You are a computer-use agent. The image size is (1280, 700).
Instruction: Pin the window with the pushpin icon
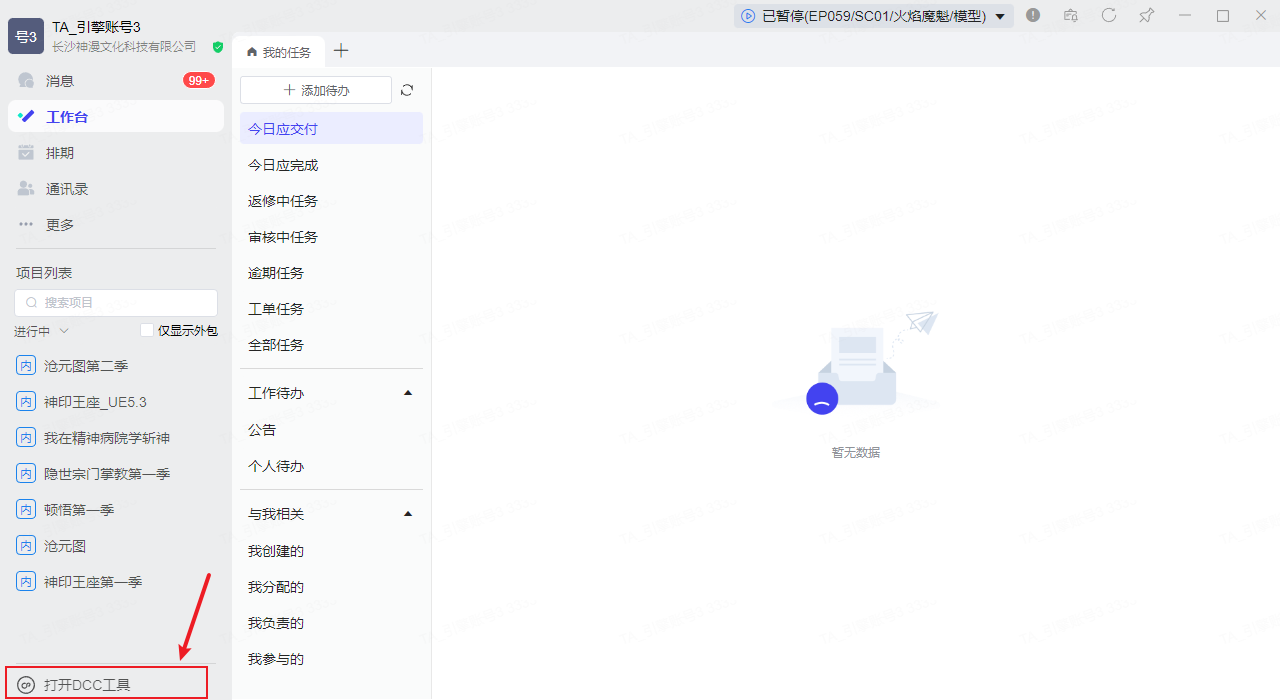[x=1147, y=15]
